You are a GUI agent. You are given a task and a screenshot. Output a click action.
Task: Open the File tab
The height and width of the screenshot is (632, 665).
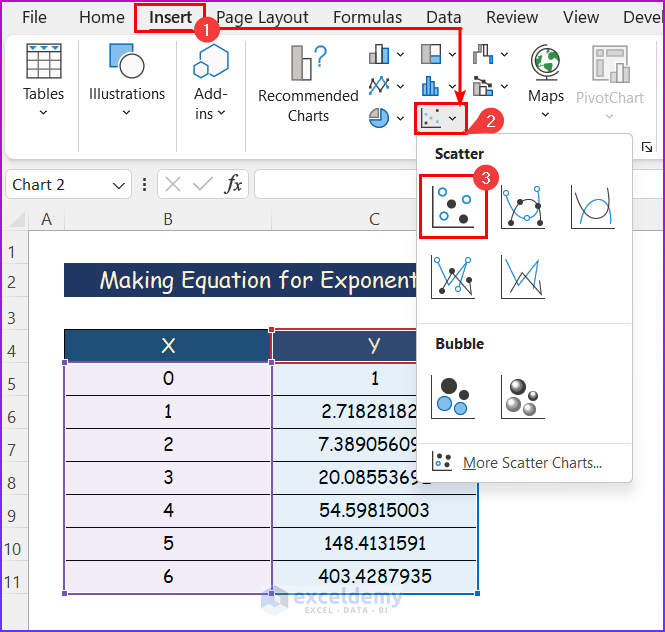(x=34, y=17)
